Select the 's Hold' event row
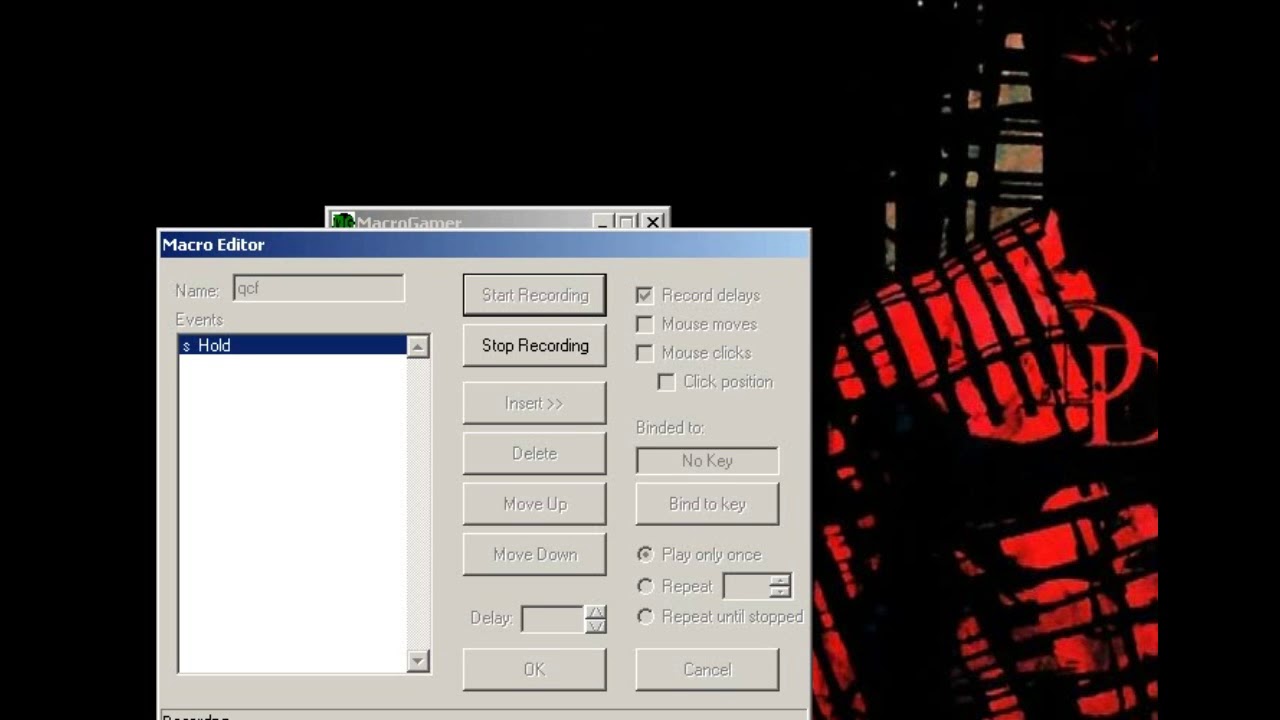Viewport: 1280px width, 720px height. click(293, 345)
